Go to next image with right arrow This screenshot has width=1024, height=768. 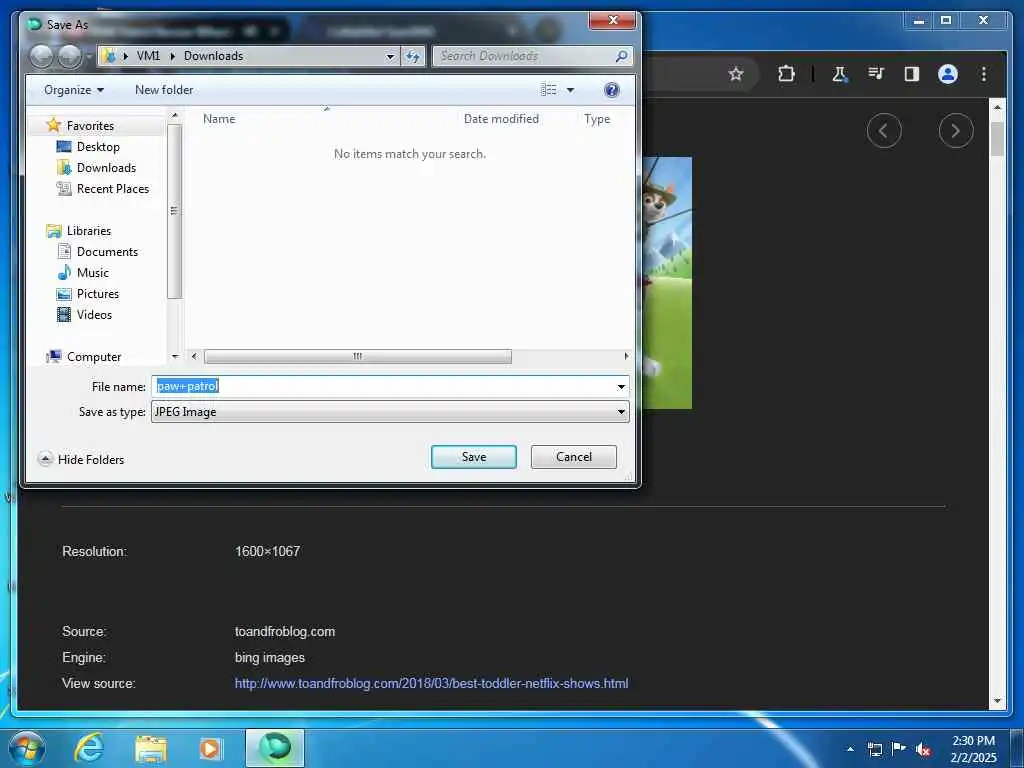955,131
